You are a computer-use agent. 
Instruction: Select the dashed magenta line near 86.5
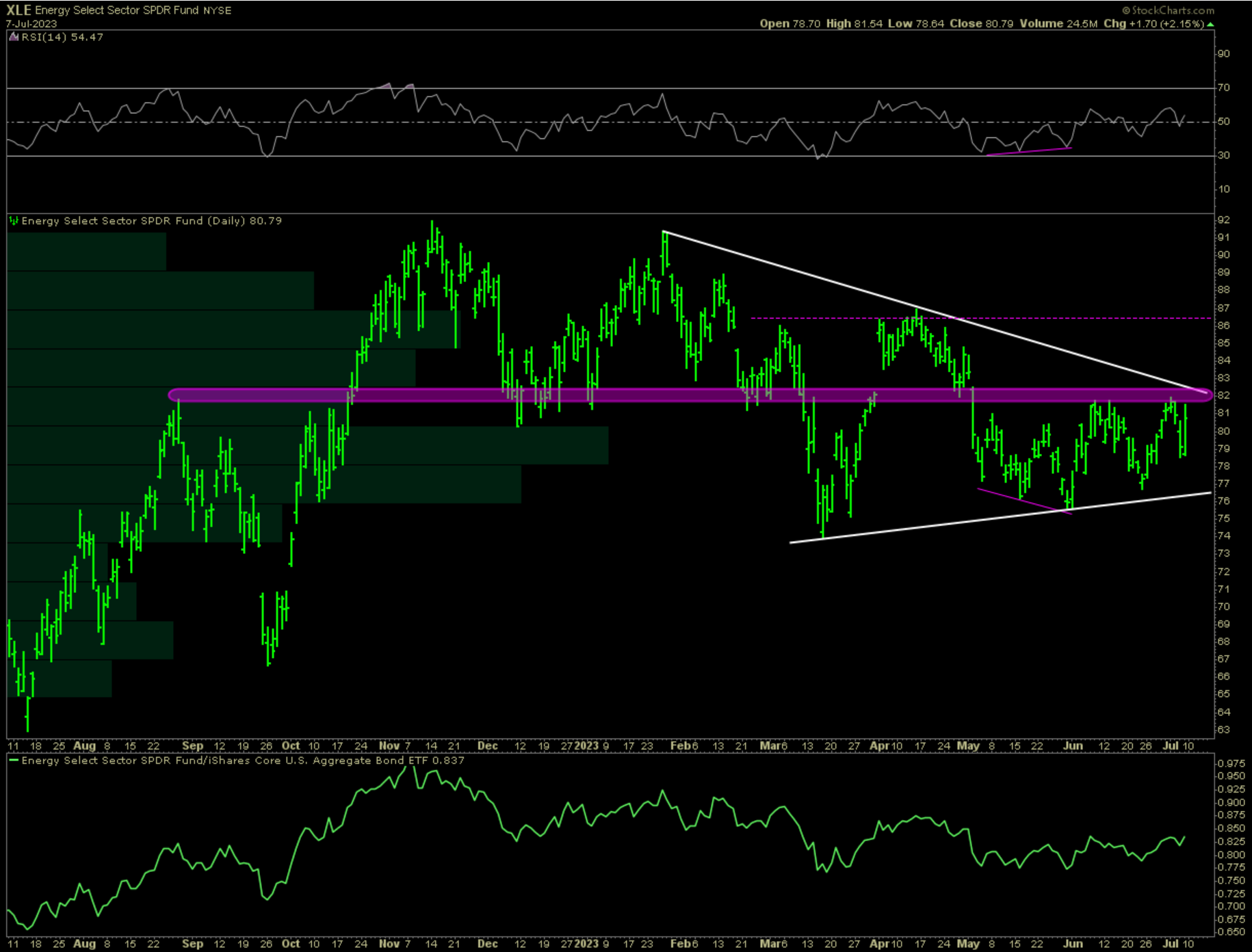[981, 318]
